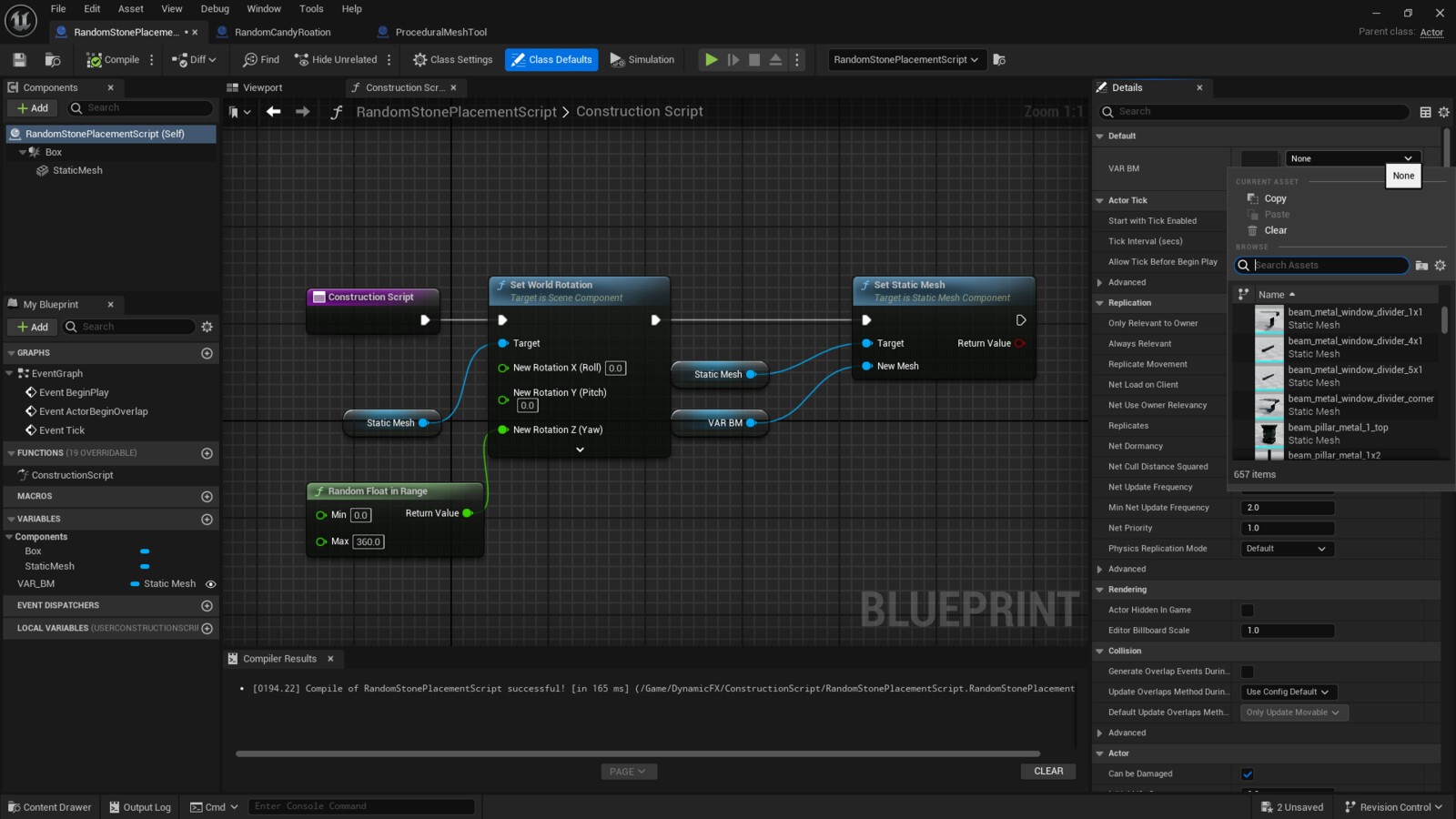The image size is (1456, 819).
Task: Switch to RandomCandyRoation tab
Action: coord(282,33)
